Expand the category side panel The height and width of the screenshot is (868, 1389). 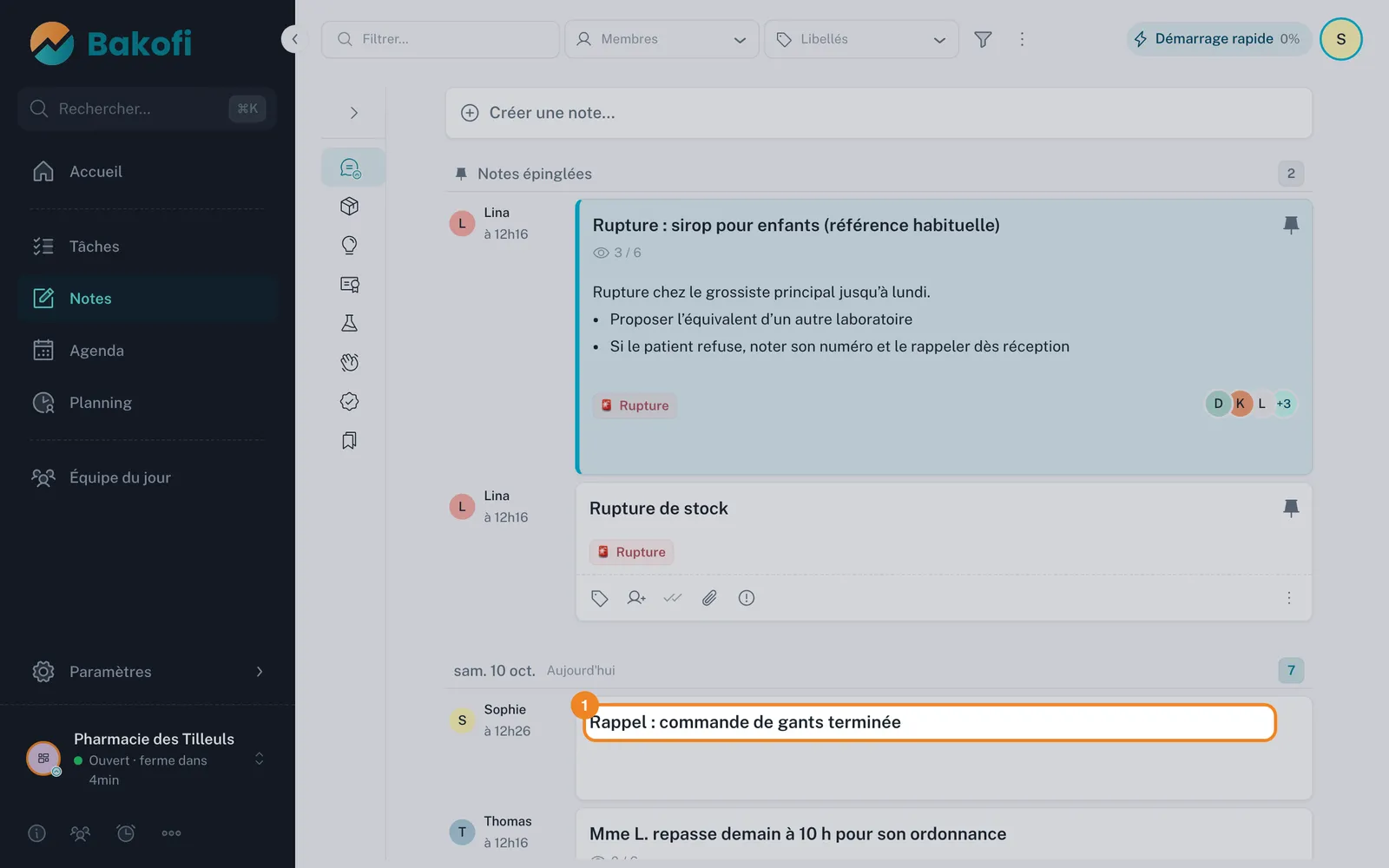point(353,113)
